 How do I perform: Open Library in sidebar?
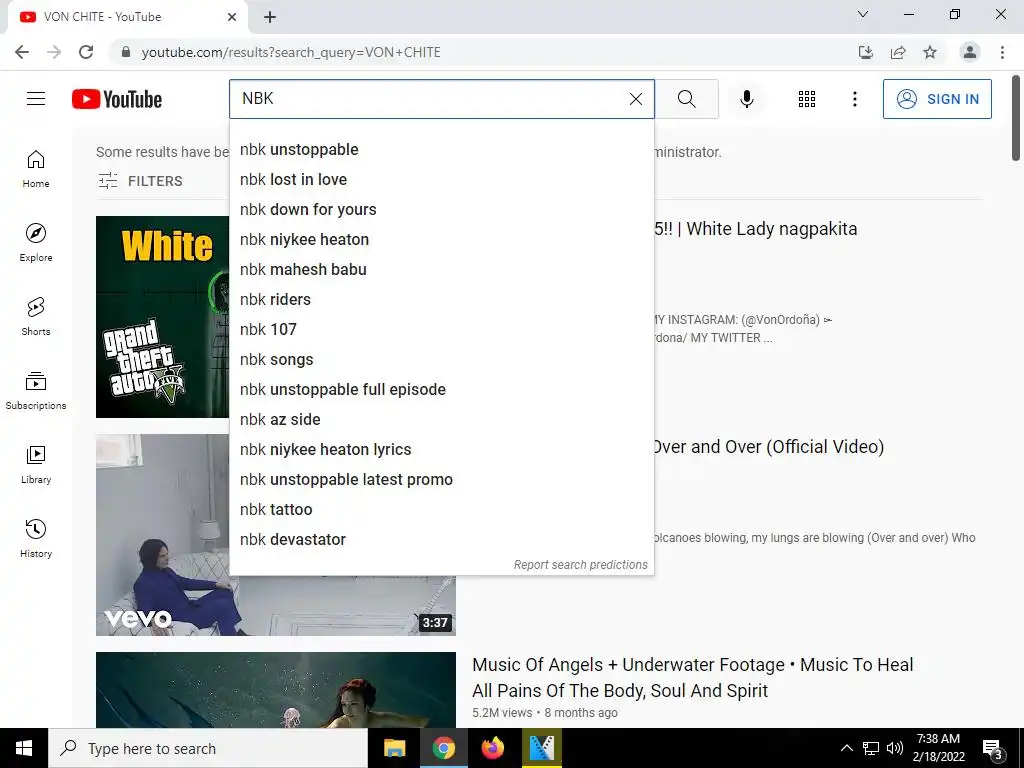point(36,464)
